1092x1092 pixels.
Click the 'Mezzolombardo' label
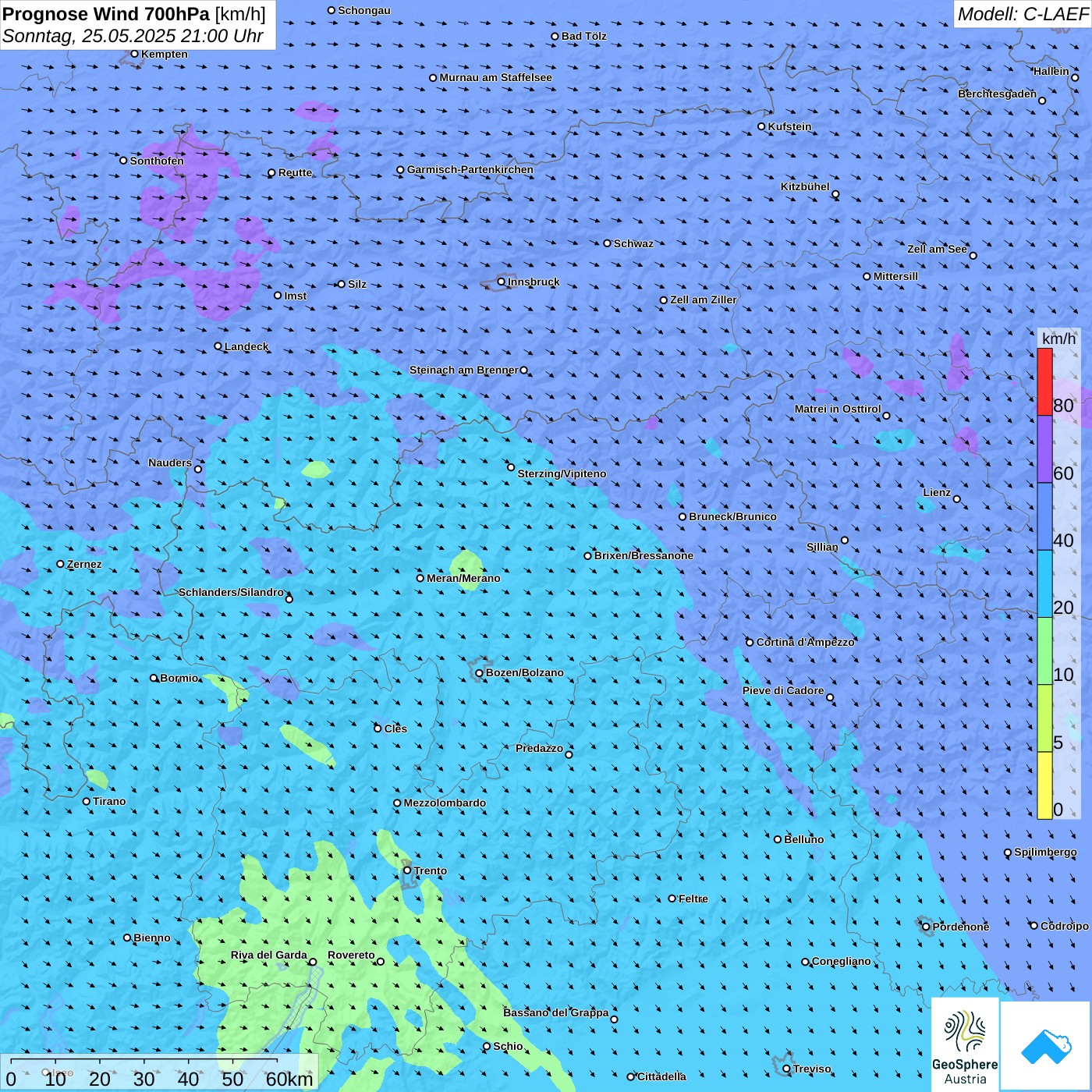tap(445, 803)
